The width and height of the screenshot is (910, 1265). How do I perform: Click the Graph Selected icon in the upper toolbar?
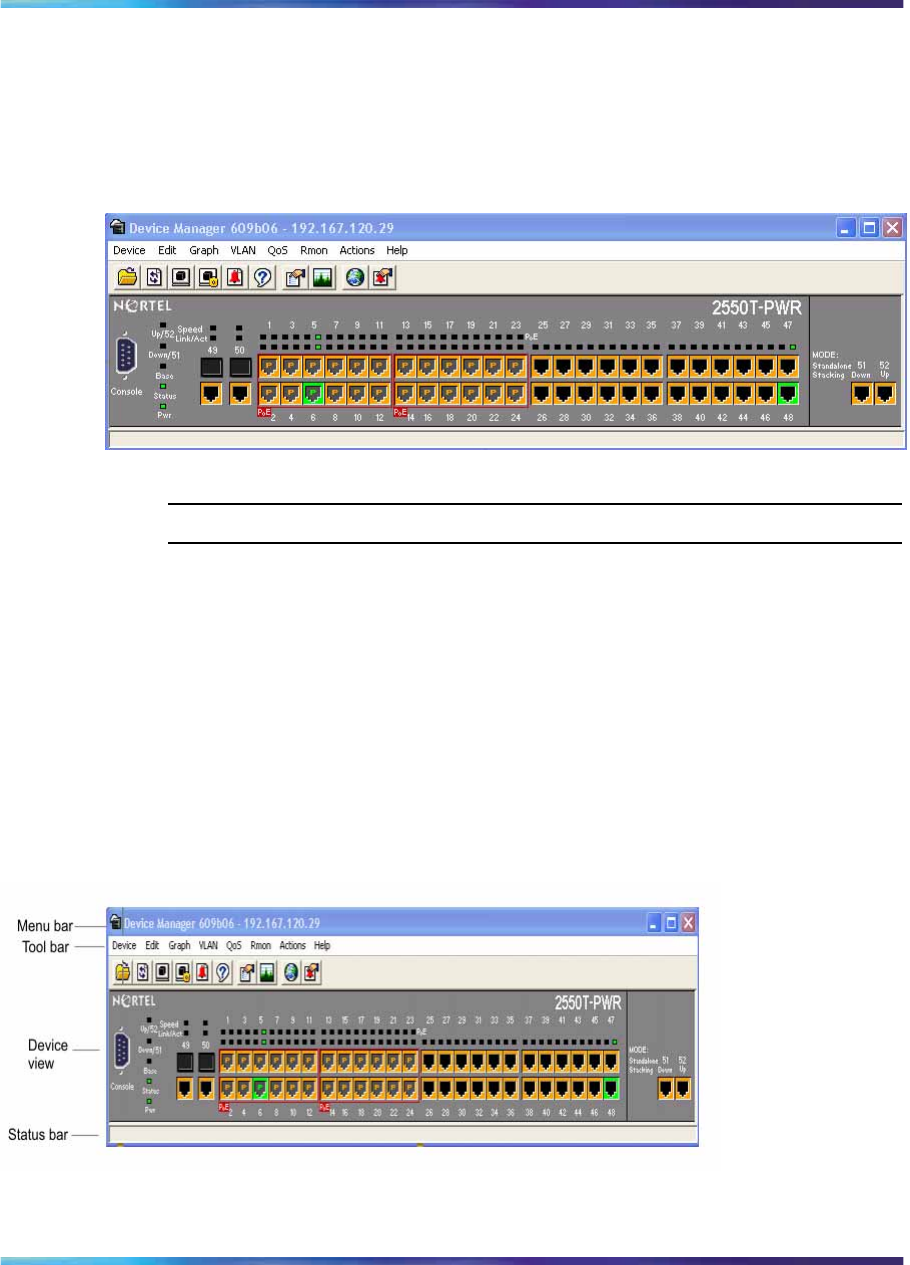point(323,279)
